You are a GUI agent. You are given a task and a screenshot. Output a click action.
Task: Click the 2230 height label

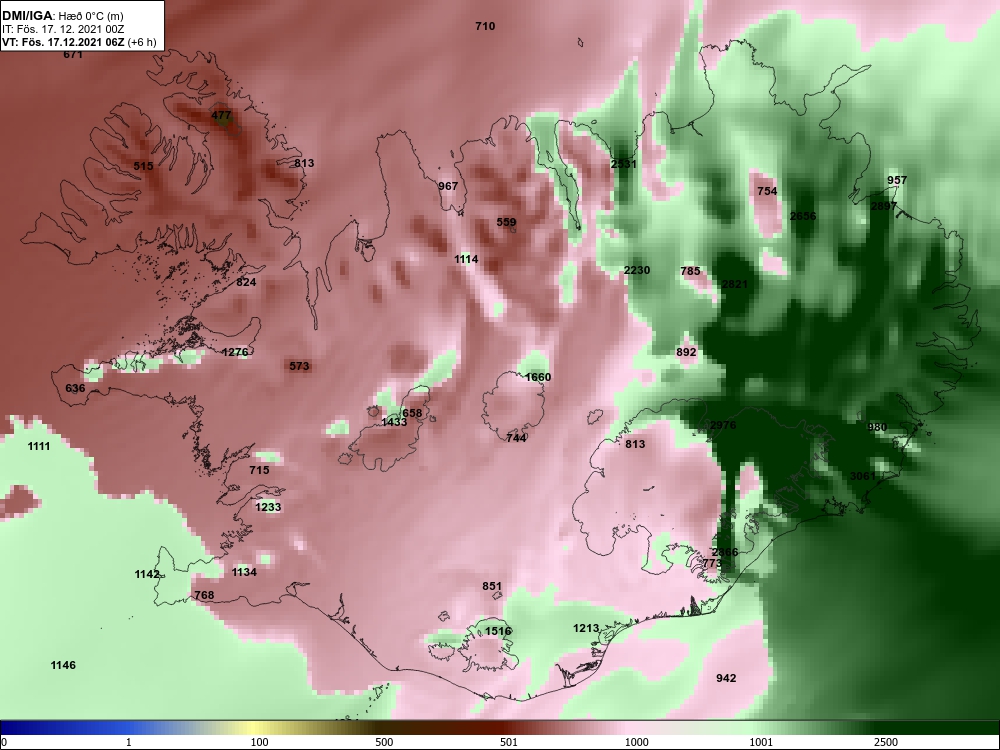pos(636,270)
